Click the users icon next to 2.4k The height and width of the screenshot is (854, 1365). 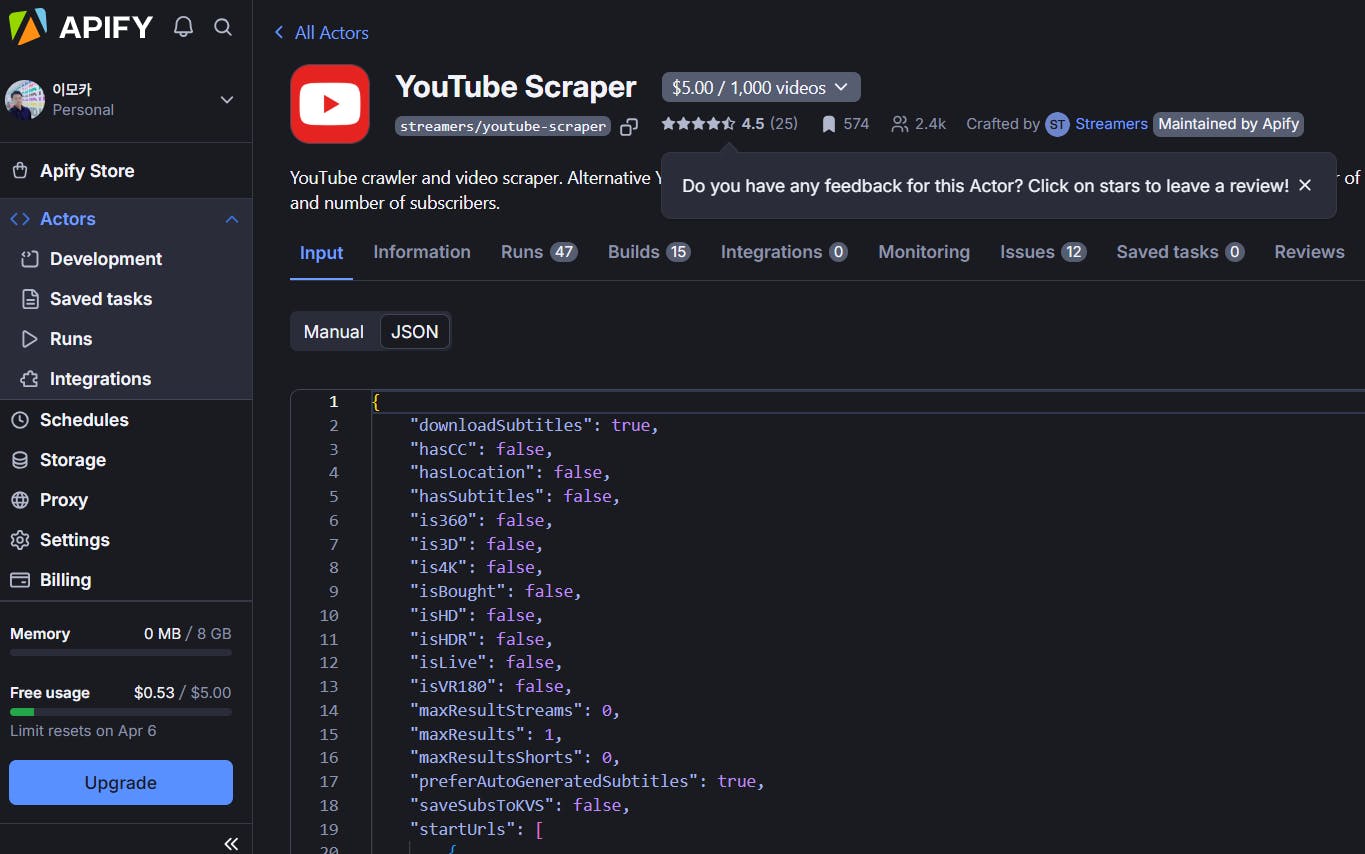tap(900, 124)
